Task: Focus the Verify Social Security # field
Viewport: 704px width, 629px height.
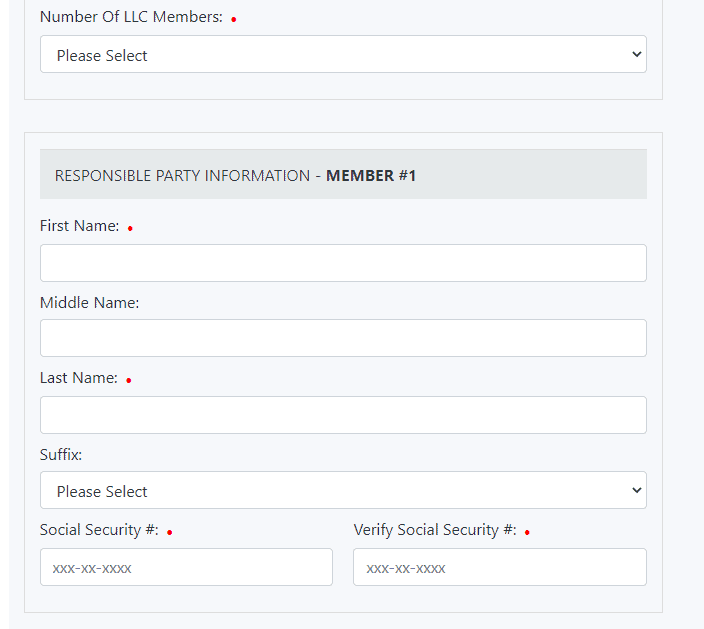Action: pos(499,567)
